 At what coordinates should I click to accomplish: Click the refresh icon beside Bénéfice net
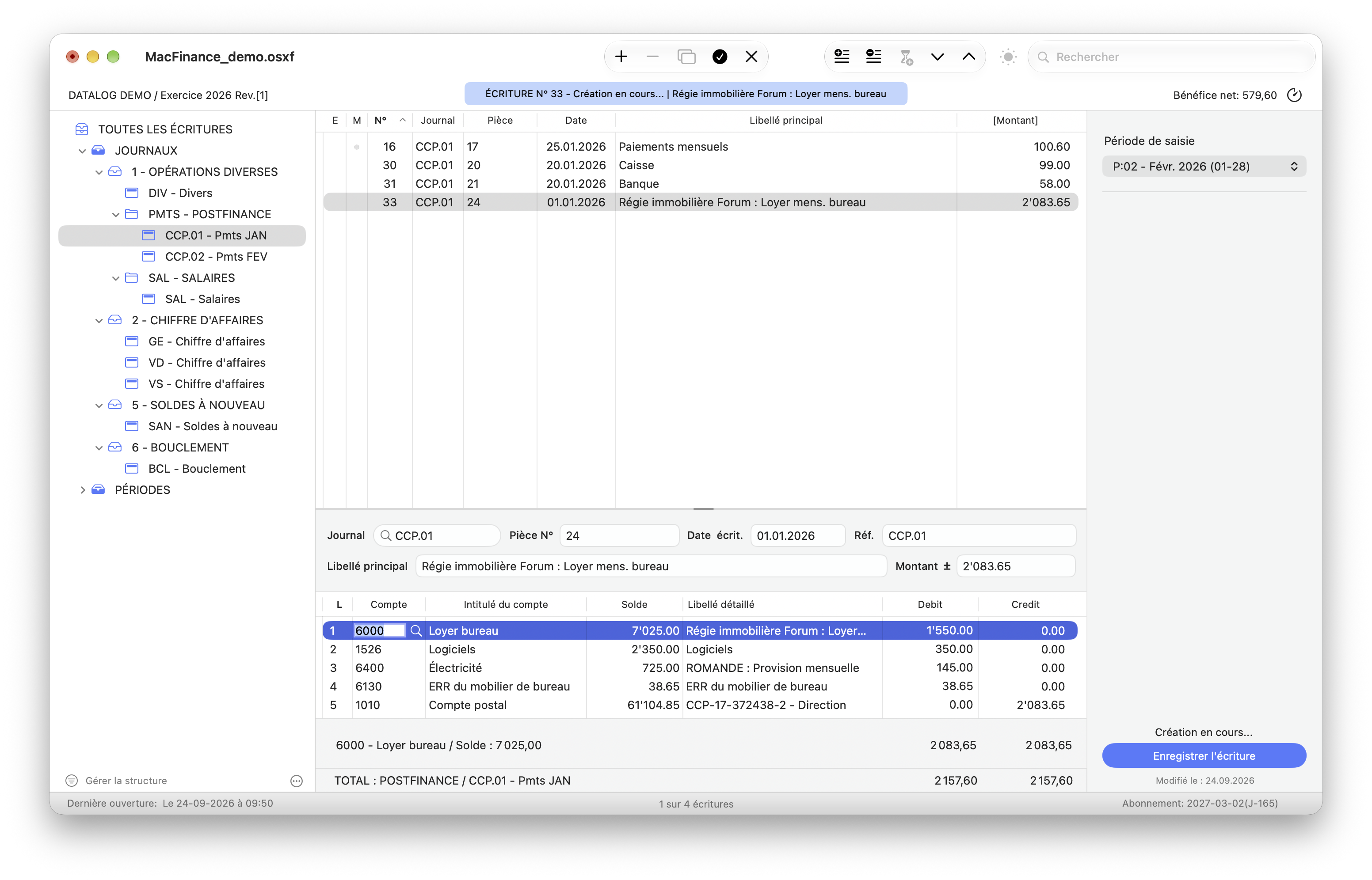1294,95
